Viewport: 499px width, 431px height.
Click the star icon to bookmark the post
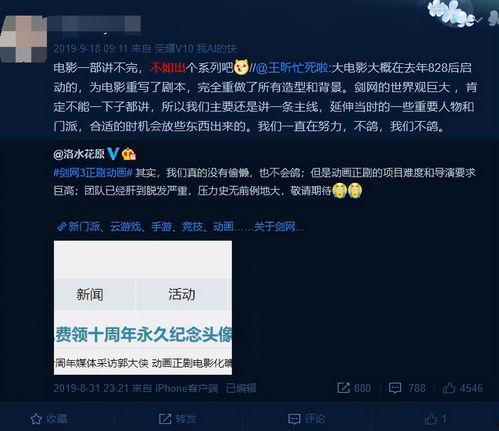(x=36, y=419)
